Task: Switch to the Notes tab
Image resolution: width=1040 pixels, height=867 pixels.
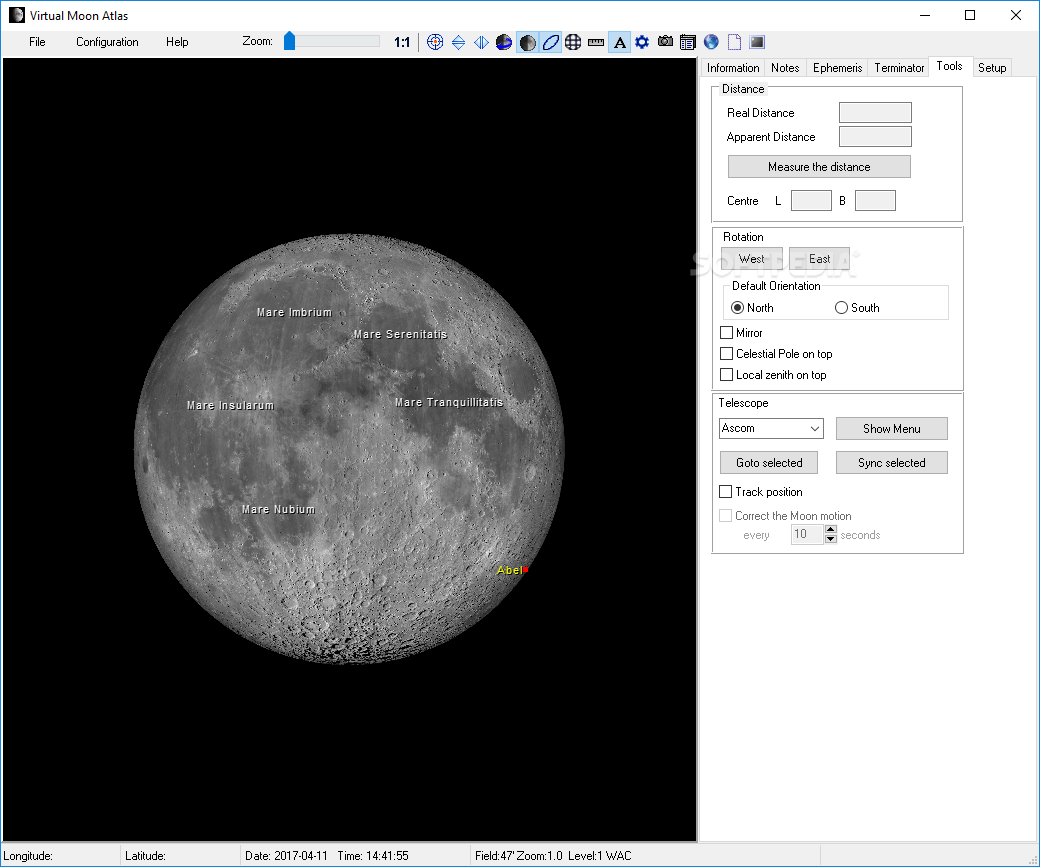Action: (785, 68)
